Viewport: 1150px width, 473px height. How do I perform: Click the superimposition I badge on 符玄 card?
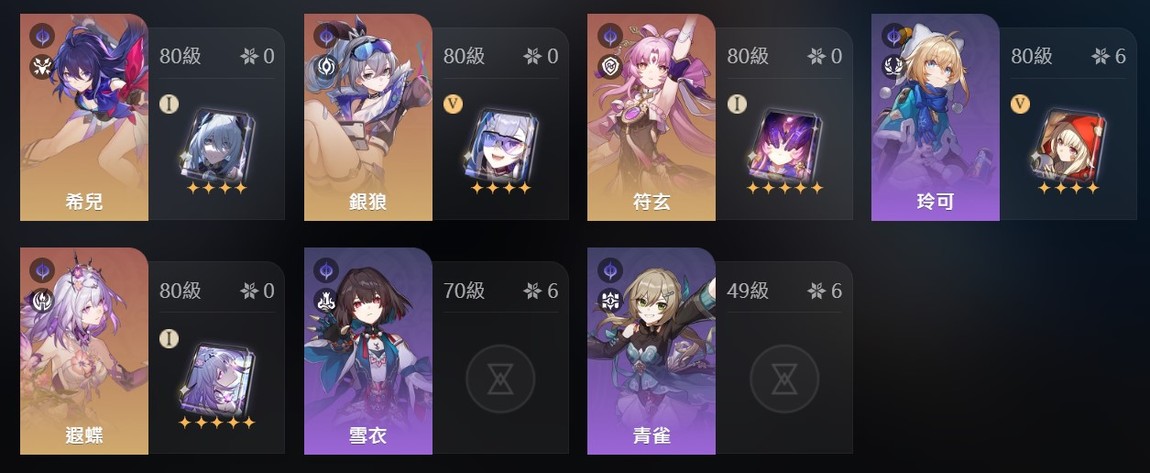click(736, 104)
